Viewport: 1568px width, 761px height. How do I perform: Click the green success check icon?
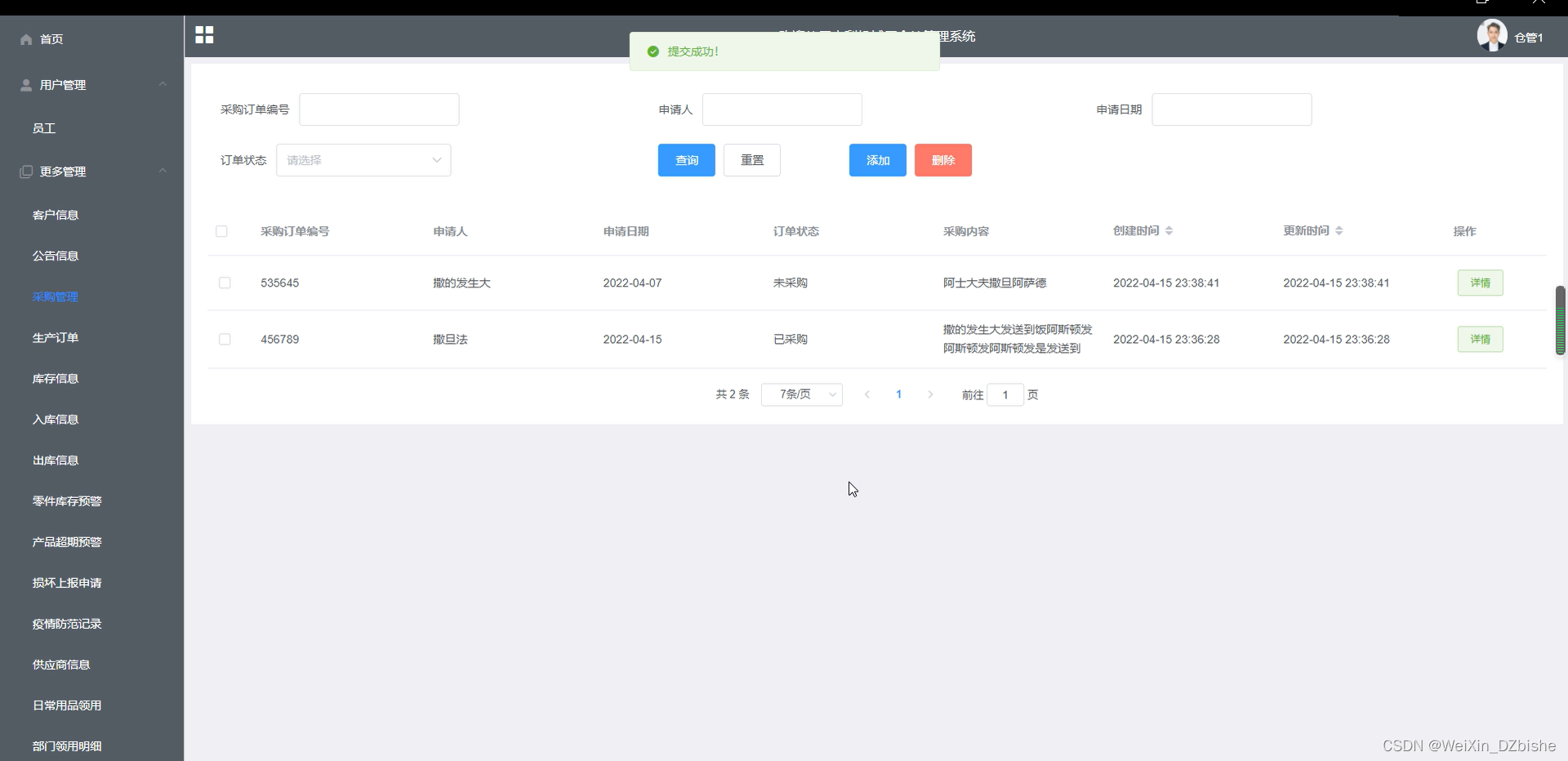(653, 51)
